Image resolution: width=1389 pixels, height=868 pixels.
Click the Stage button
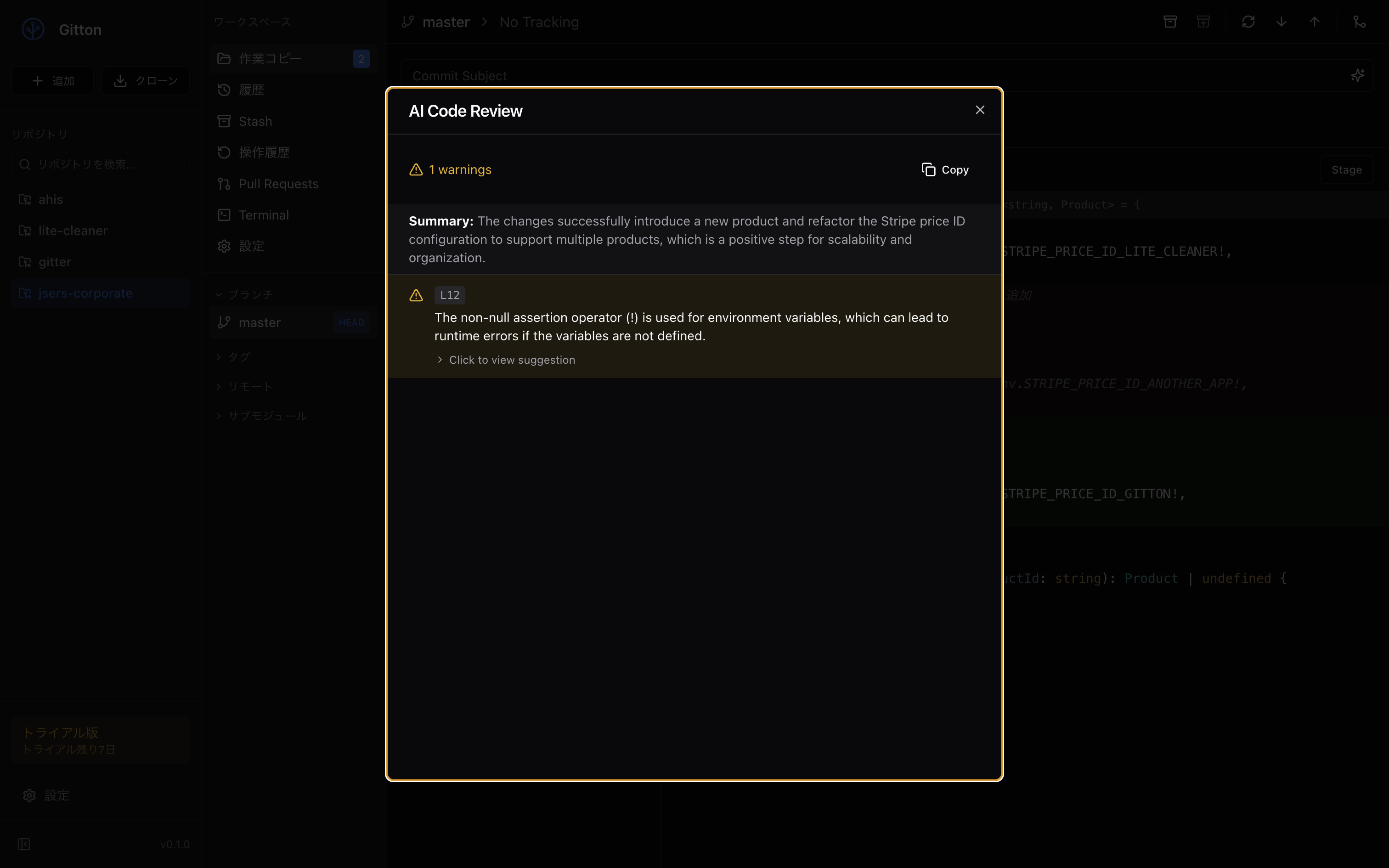point(1346,170)
